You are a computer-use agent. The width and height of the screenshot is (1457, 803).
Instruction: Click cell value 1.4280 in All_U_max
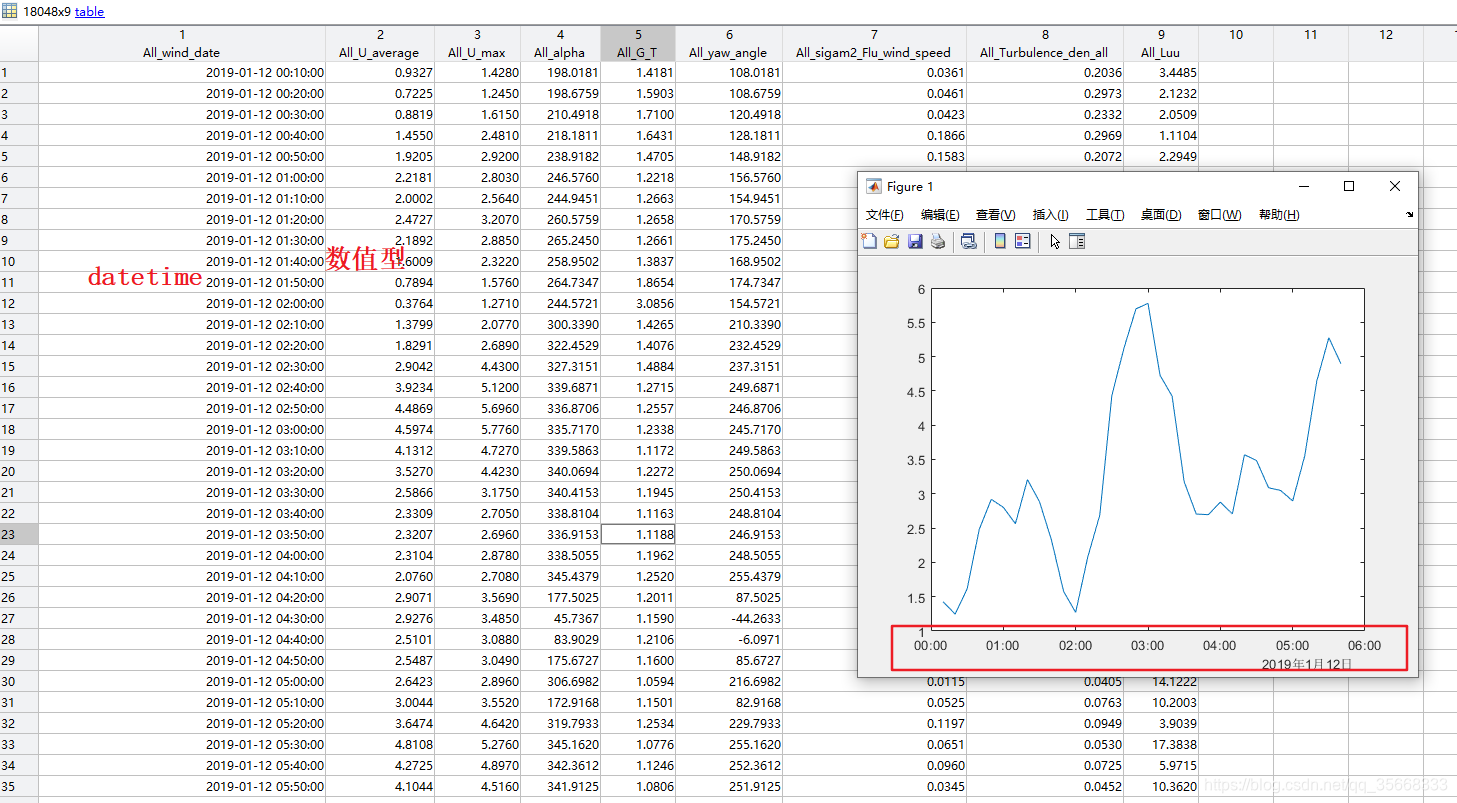coord(477,72)
